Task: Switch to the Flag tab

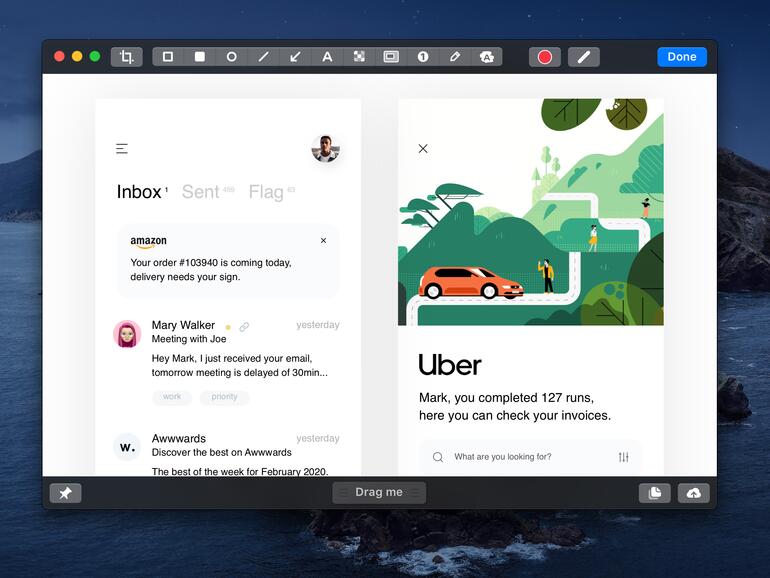Action: pyautogui.click(x=266, y=192)
